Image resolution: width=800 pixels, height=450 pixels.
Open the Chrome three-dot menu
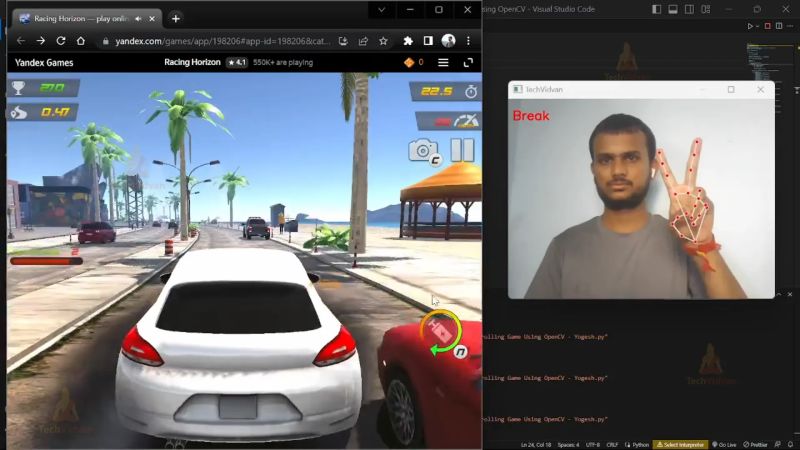[468, 41]
